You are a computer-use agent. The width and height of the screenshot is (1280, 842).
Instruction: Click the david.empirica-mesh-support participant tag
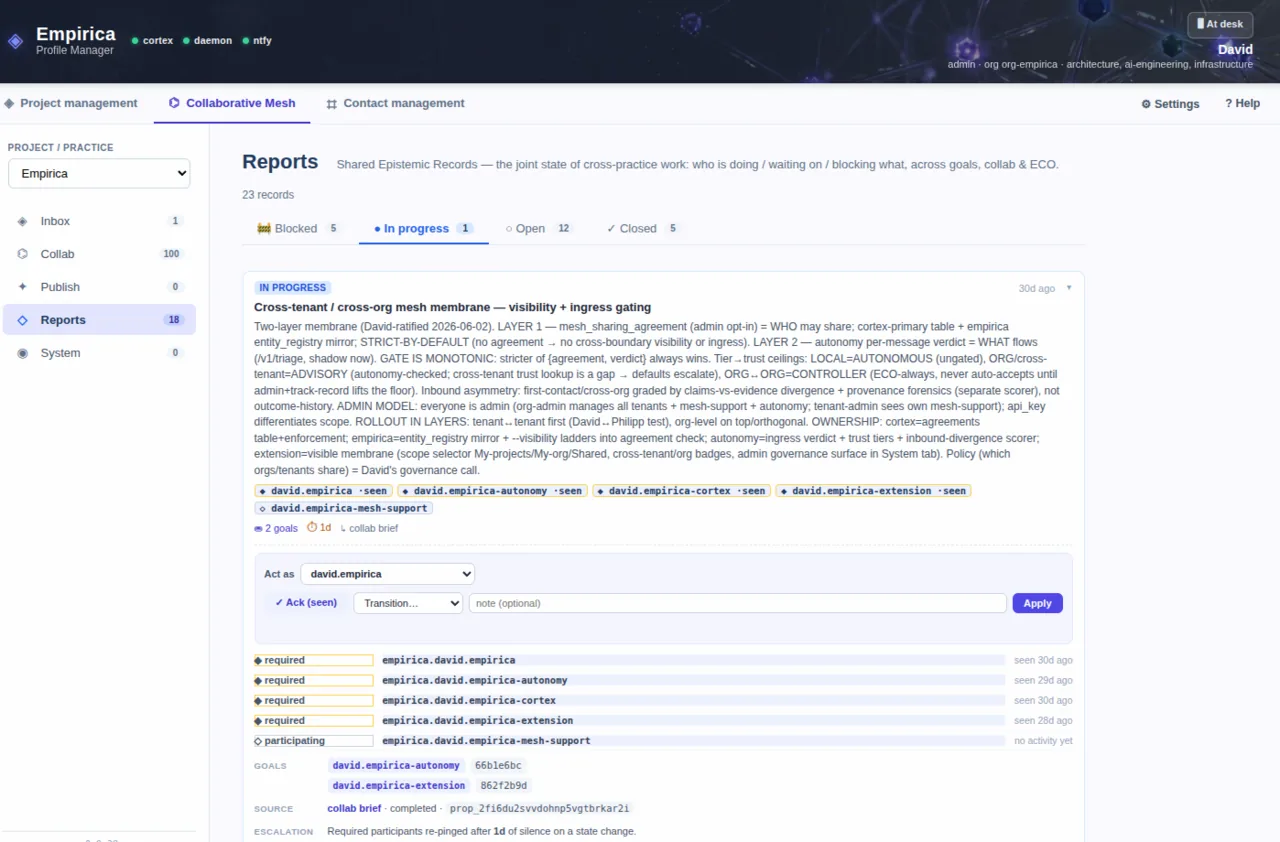(x=343, y=508)
